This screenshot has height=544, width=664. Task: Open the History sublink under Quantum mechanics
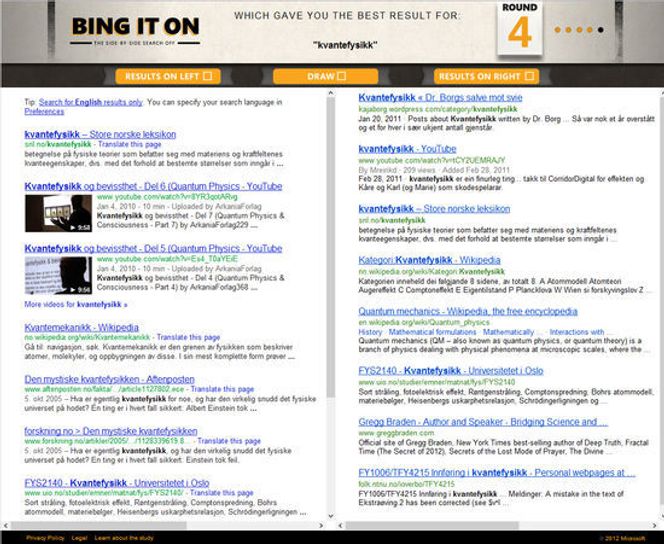tap(370, 332)
